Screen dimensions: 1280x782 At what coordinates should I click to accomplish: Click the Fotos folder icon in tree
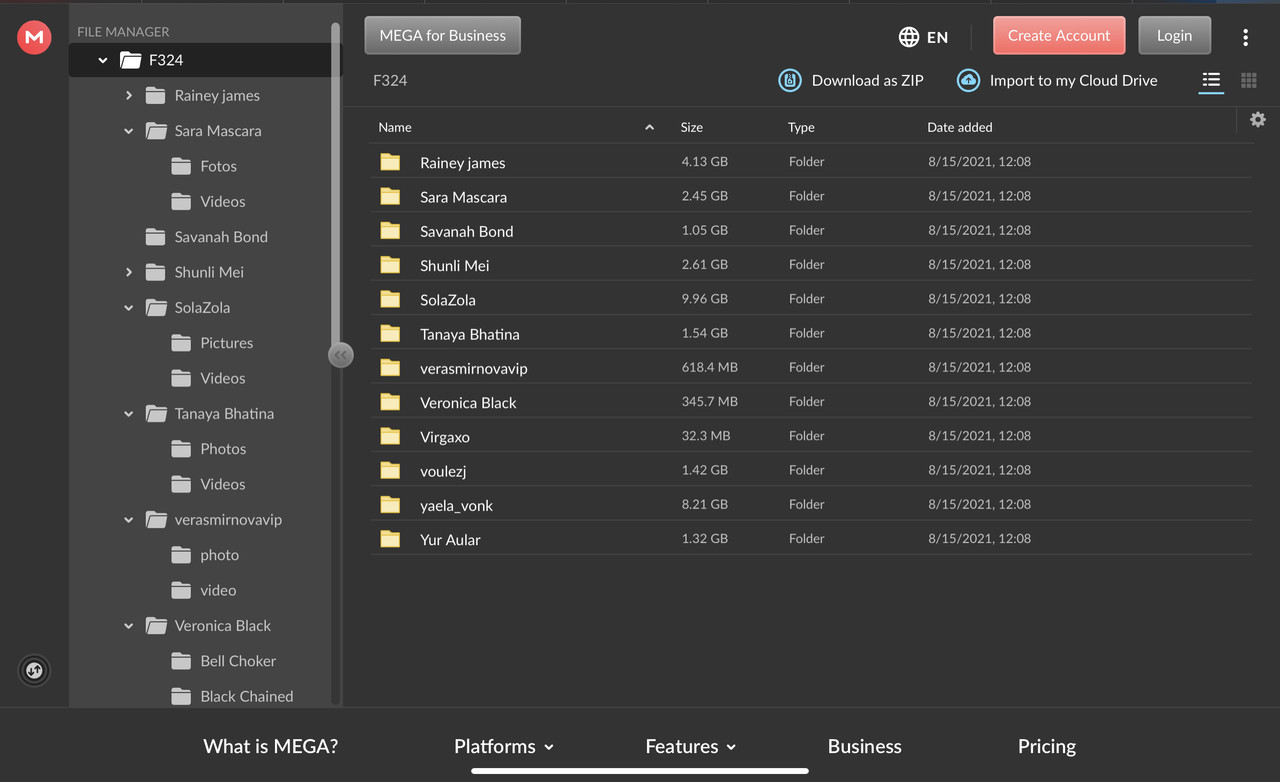click(181, 166)
